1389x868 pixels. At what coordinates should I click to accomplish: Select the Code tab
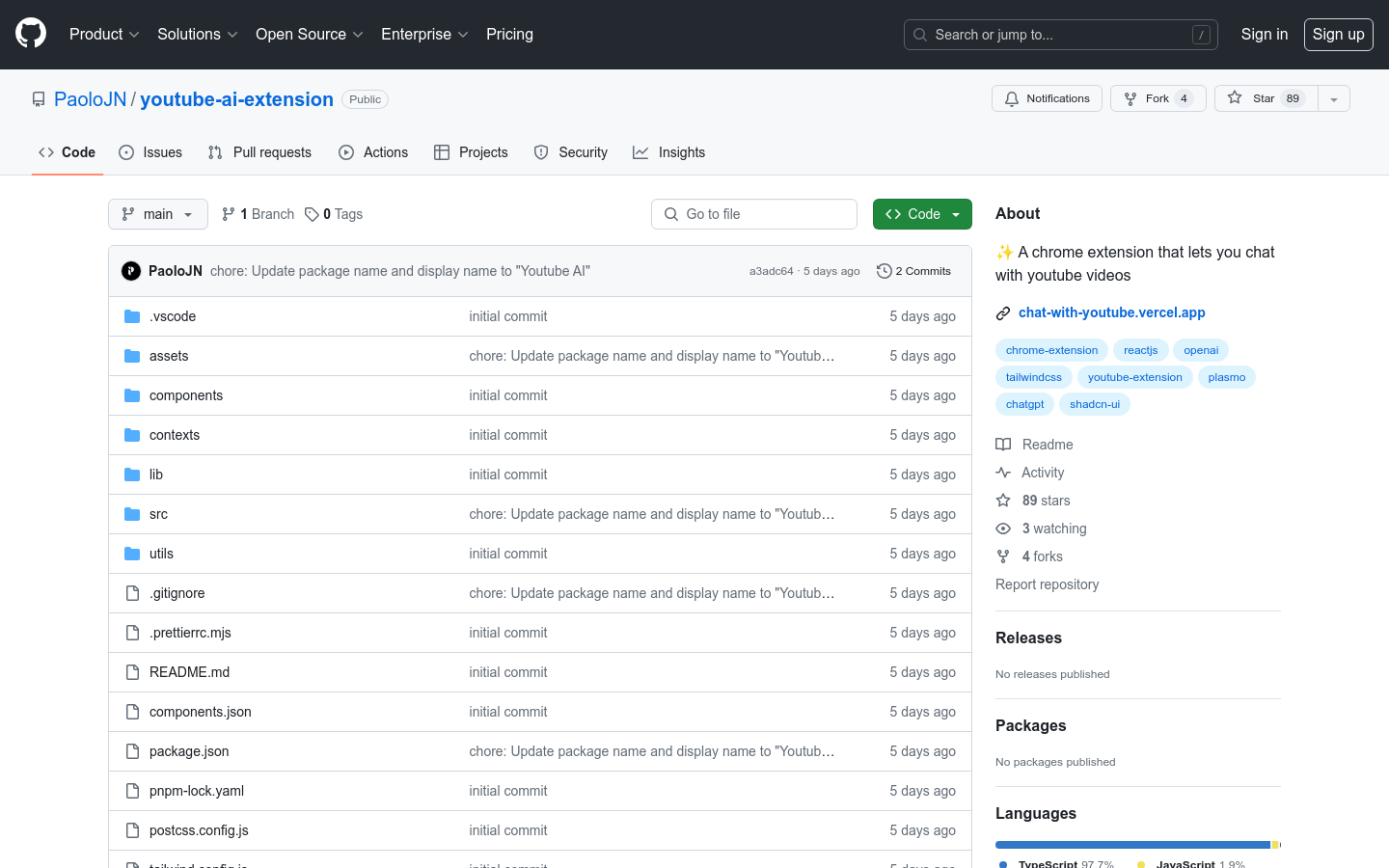click(68, 152)
